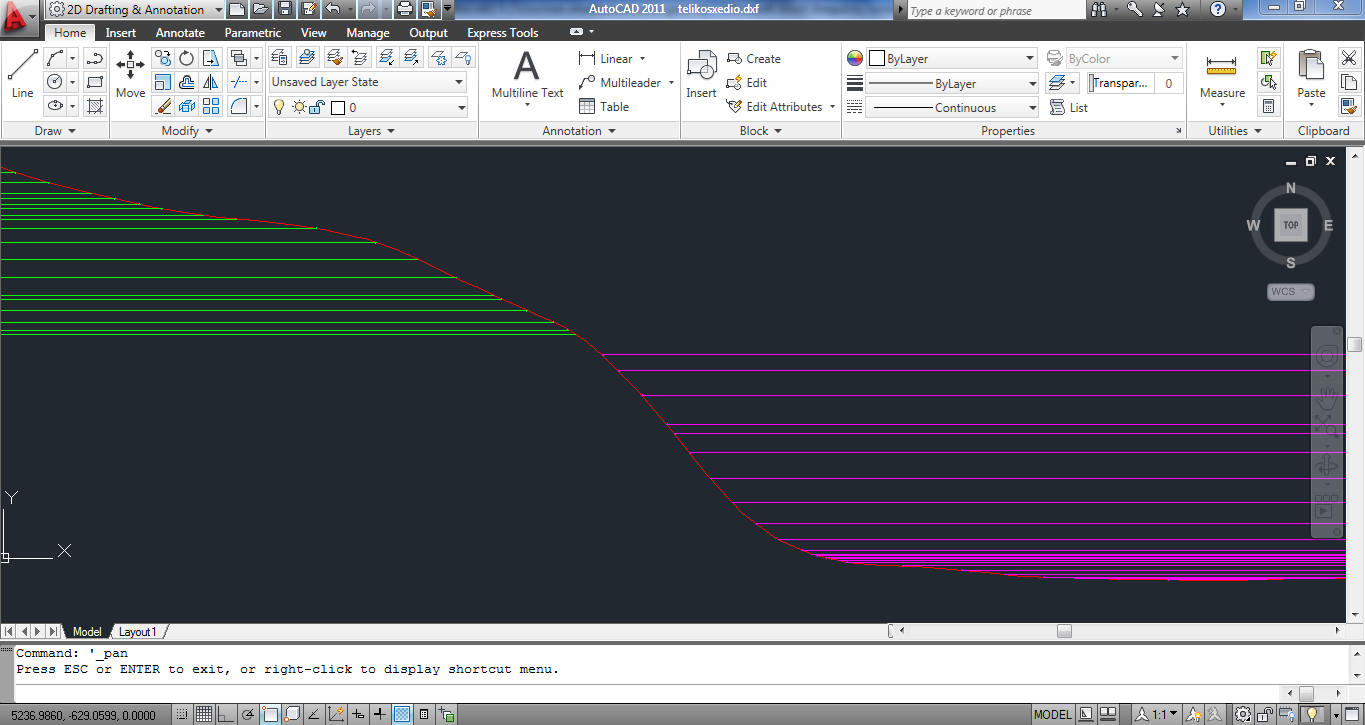Open Layer Properties manager icon

point(280,58)
